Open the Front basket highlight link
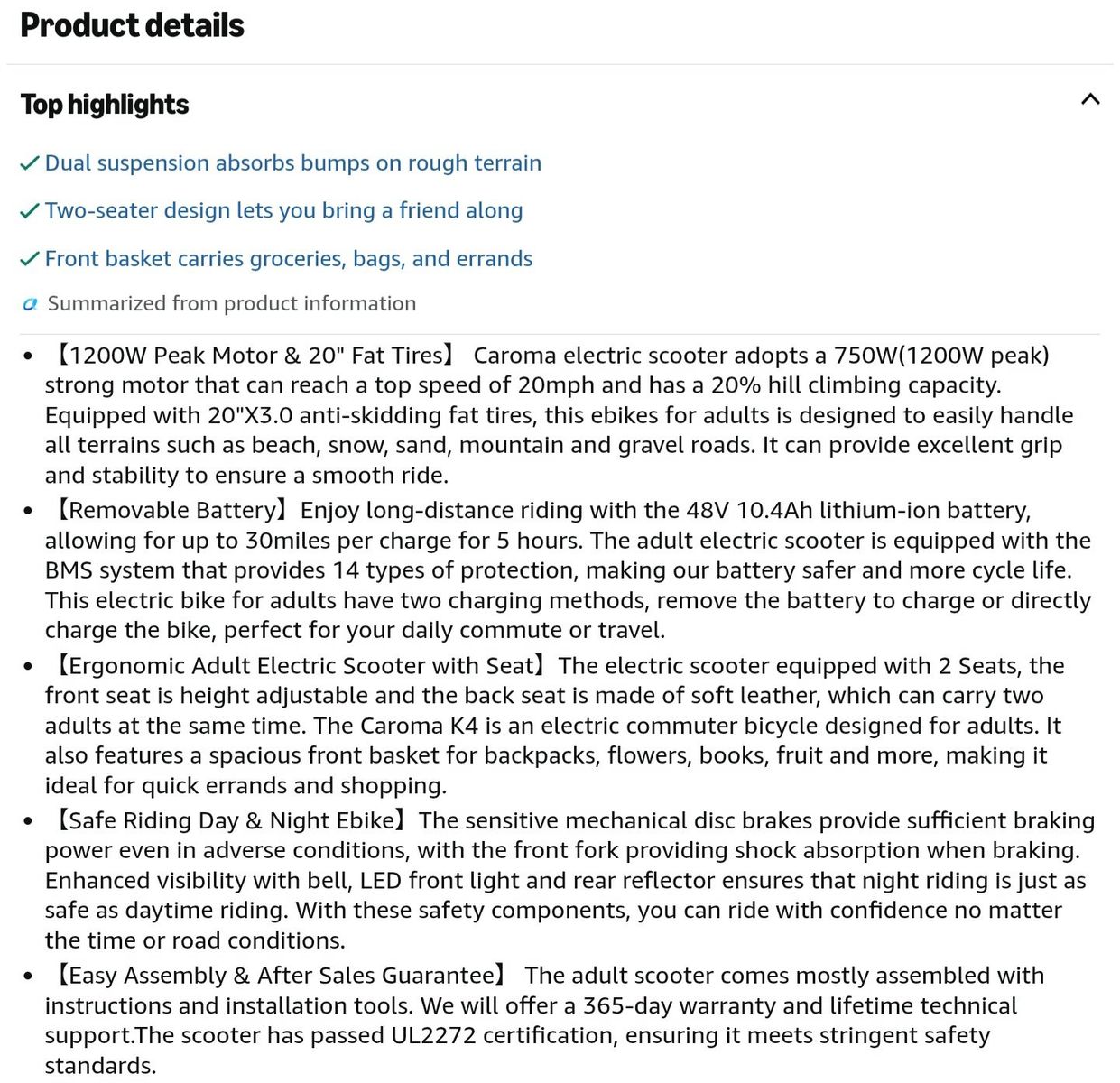This screenshot has height=1083, width=1120. point(289,259)
